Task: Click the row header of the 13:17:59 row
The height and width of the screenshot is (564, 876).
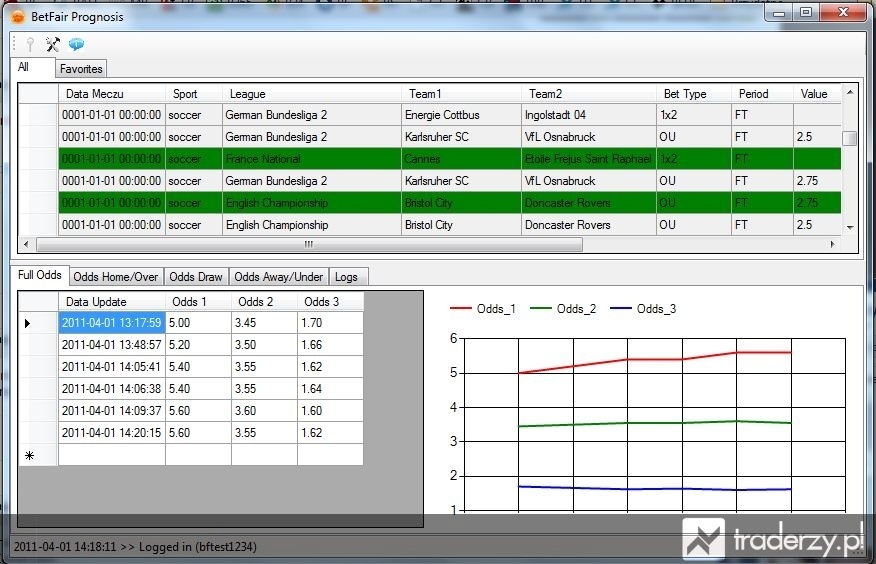Action: coord(38,323)
